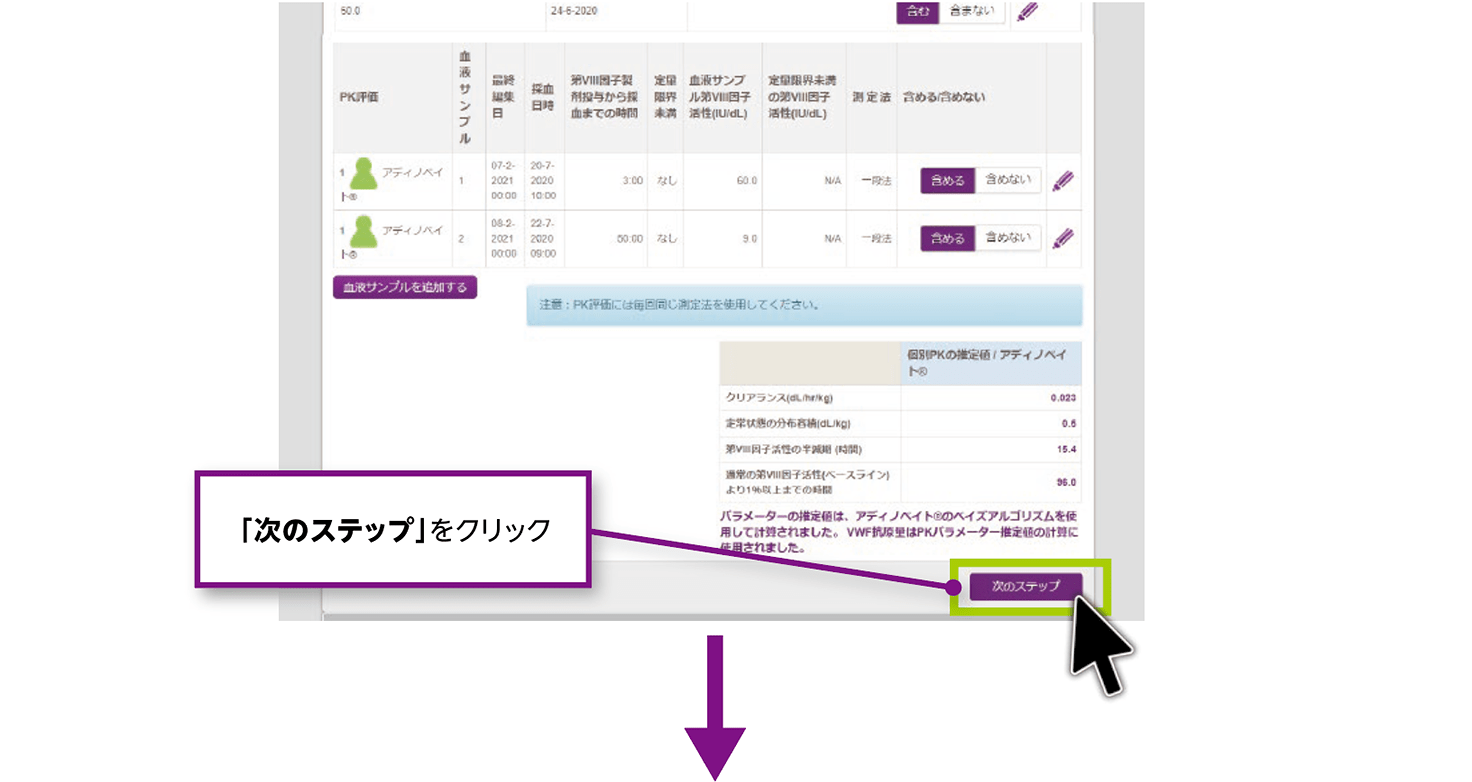The width and height of the screenshot is (1472, 782).
Task: Click the time-above-baseline value 96.0
Action: pos(1066,482)
